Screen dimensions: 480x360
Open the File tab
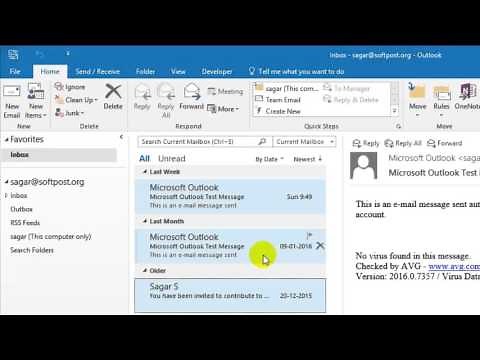tap(15, 71)
